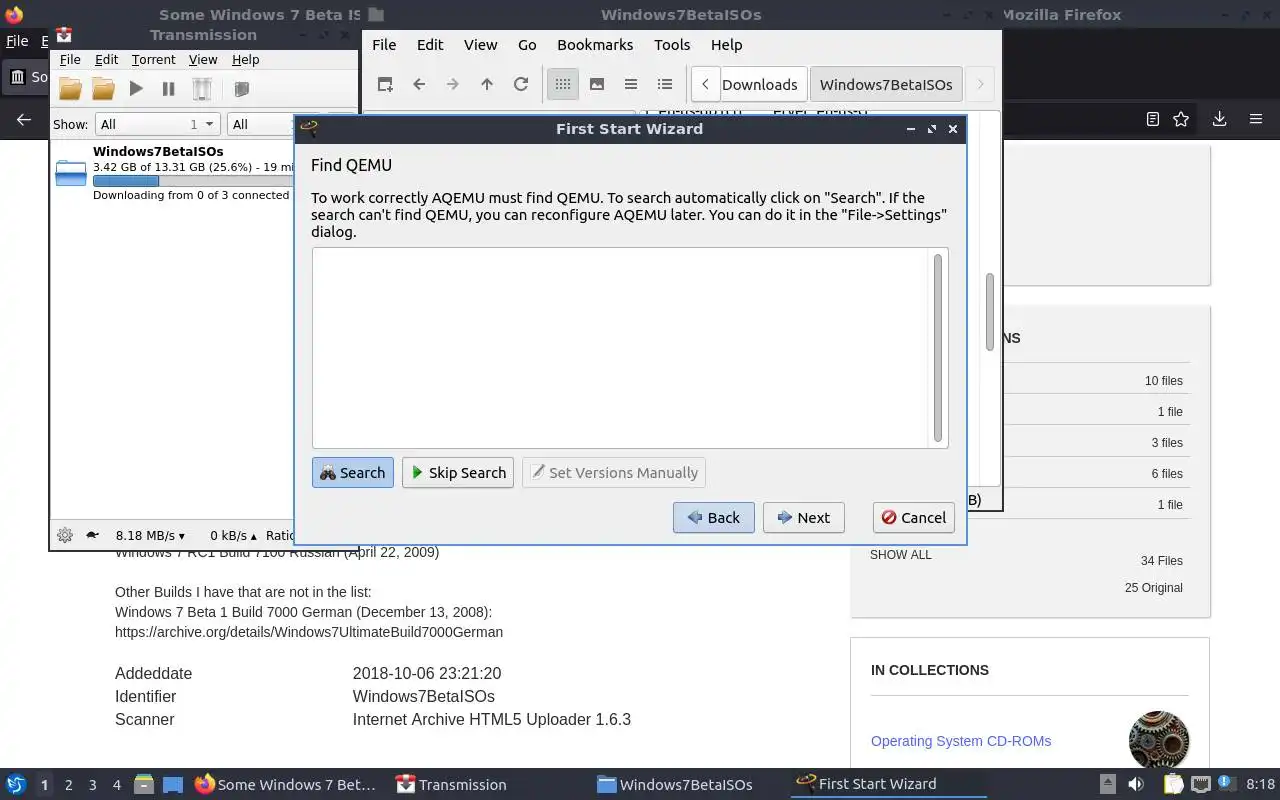The image size is (1280, 800).
Task: Click file manager vertical scrollbar
Action: [990, 312]
